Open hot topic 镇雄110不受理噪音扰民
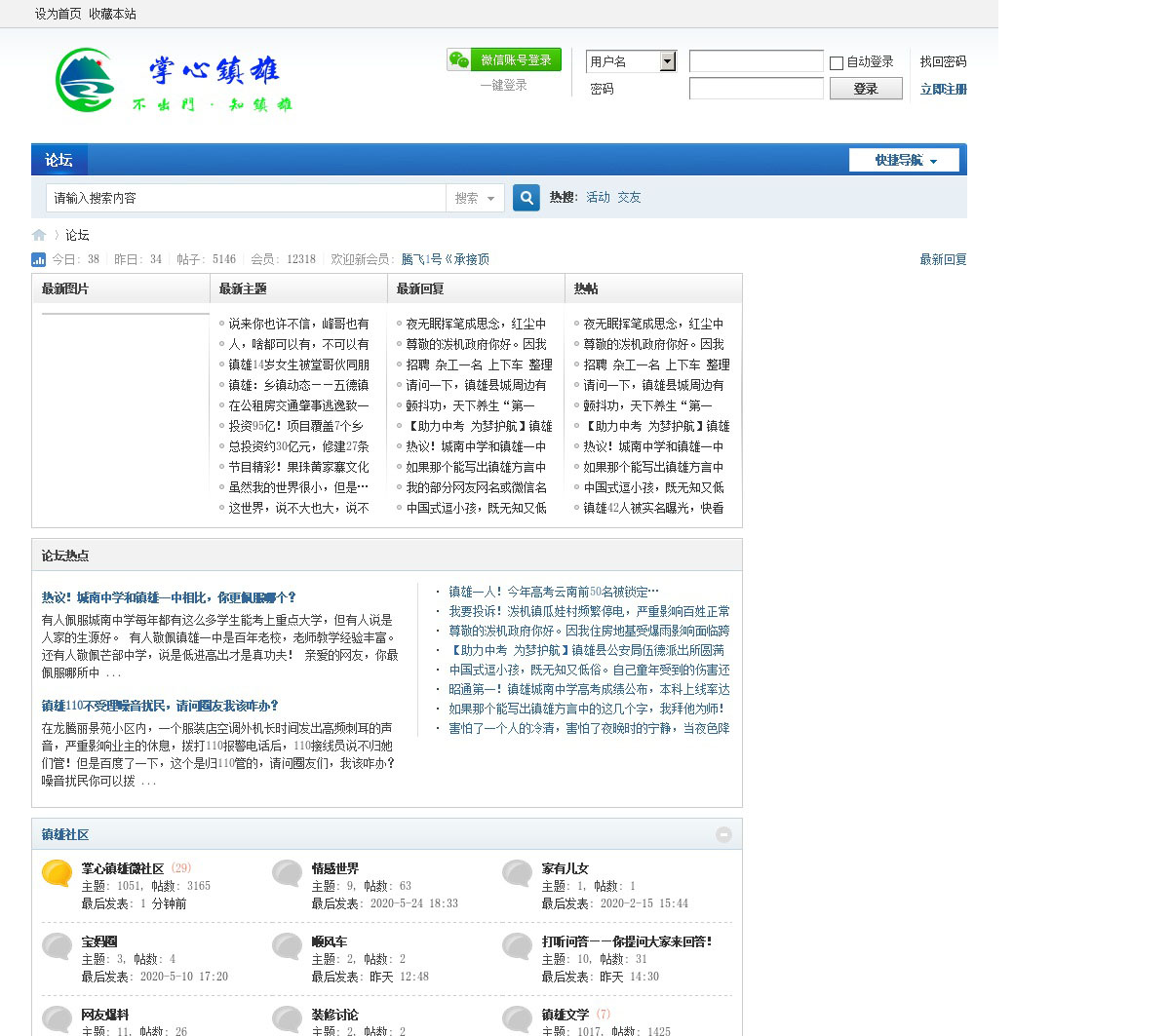Screen dimensions: 1170x1036 pyautogui.click(x=160, y=706)
